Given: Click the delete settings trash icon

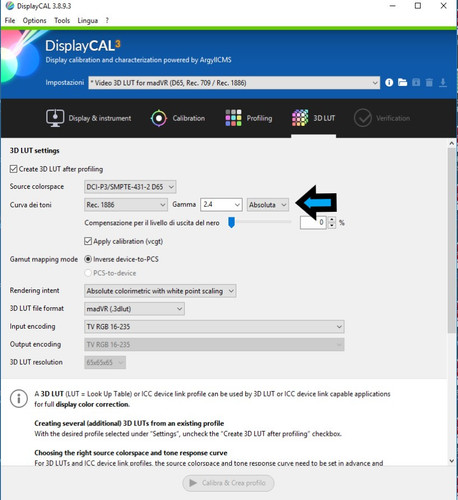Looking at the screenshot, I should point(429,83).
